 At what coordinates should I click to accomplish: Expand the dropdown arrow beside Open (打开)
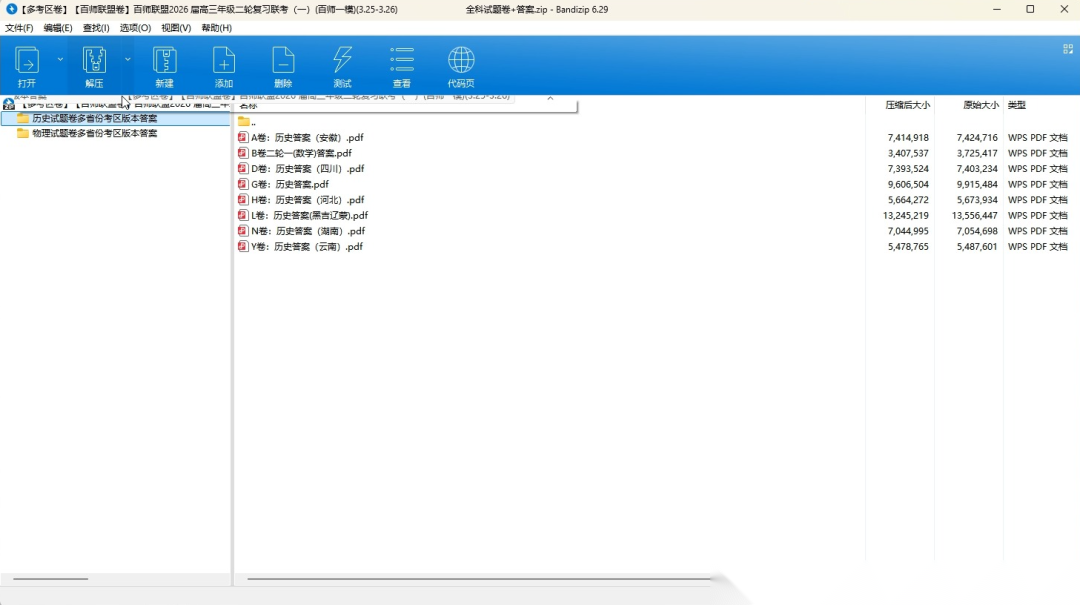(60, 60)
